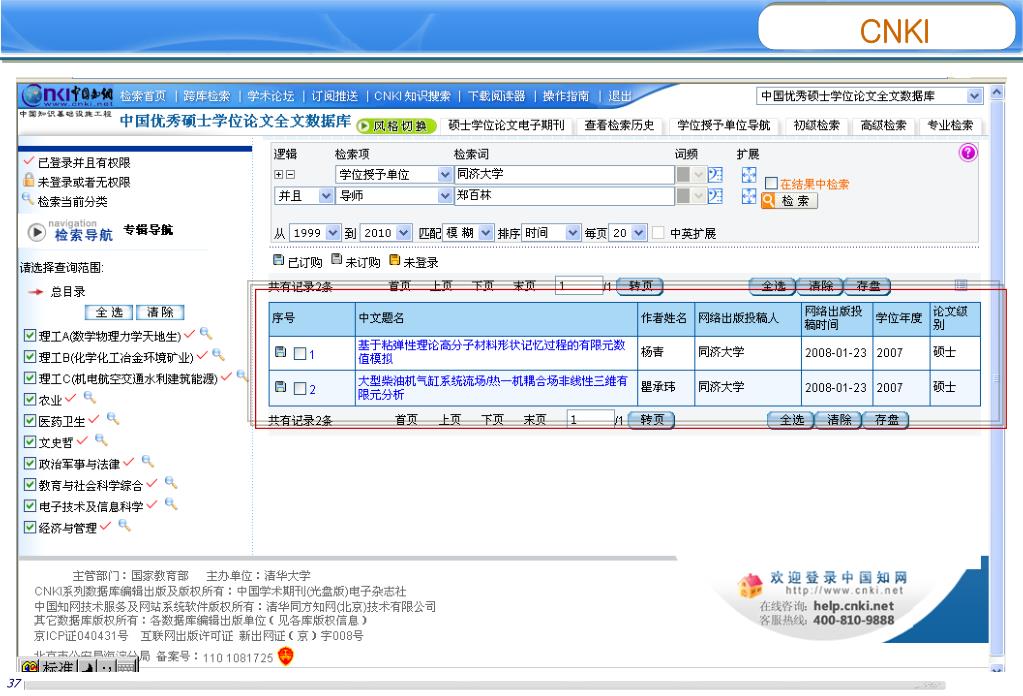Click the 郑百林 search term input field
The height and width of the screenshot is (696, 1023).
pyautogui.click(x=564, y=195)
